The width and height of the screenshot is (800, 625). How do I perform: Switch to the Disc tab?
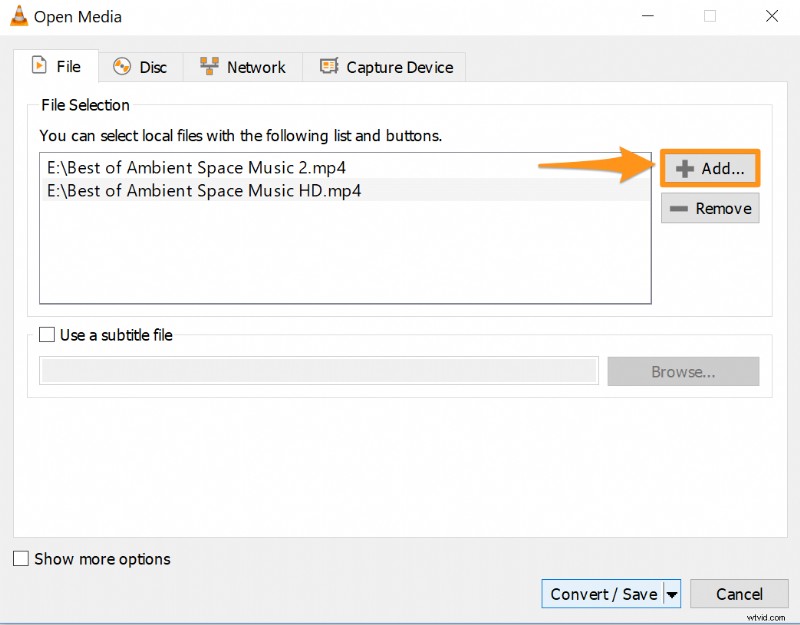[x=141, y=66]
